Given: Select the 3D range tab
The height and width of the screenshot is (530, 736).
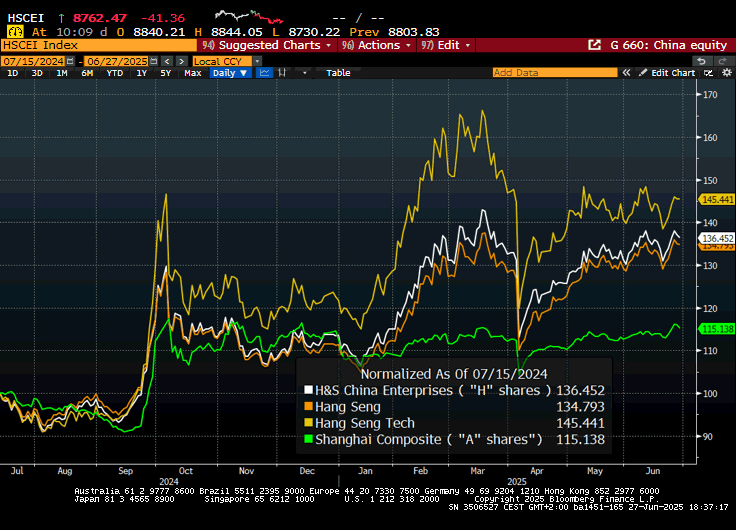Looking at the screenshot, I should coord(37,73).
